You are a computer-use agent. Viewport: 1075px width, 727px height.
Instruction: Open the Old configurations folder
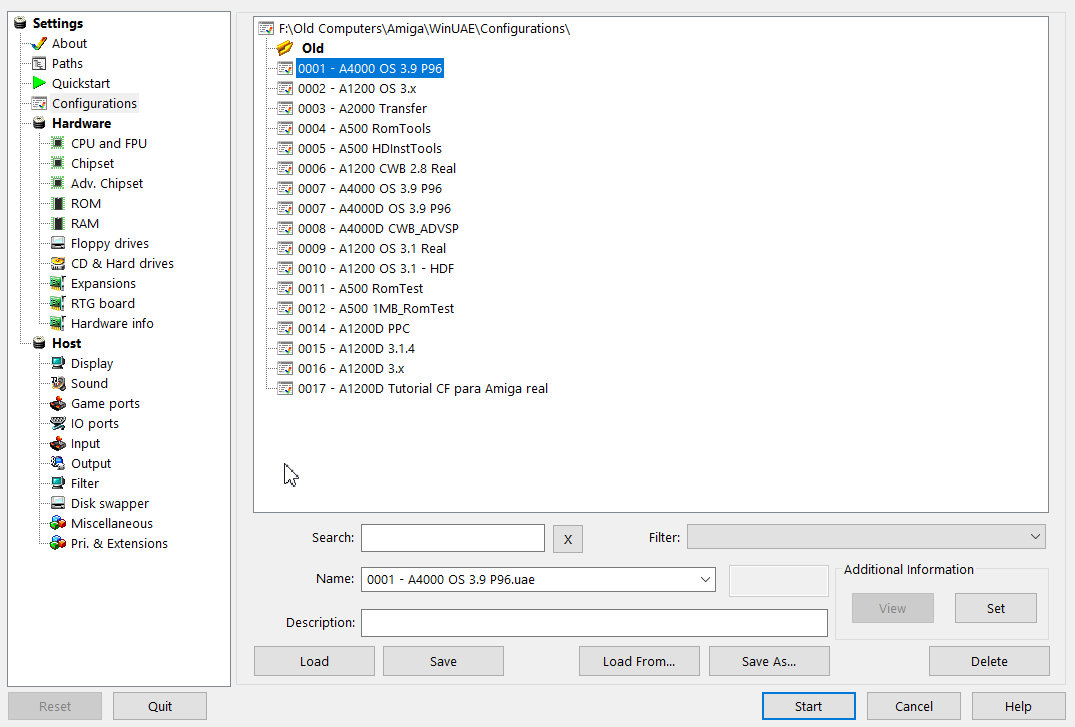click(313, 48)
